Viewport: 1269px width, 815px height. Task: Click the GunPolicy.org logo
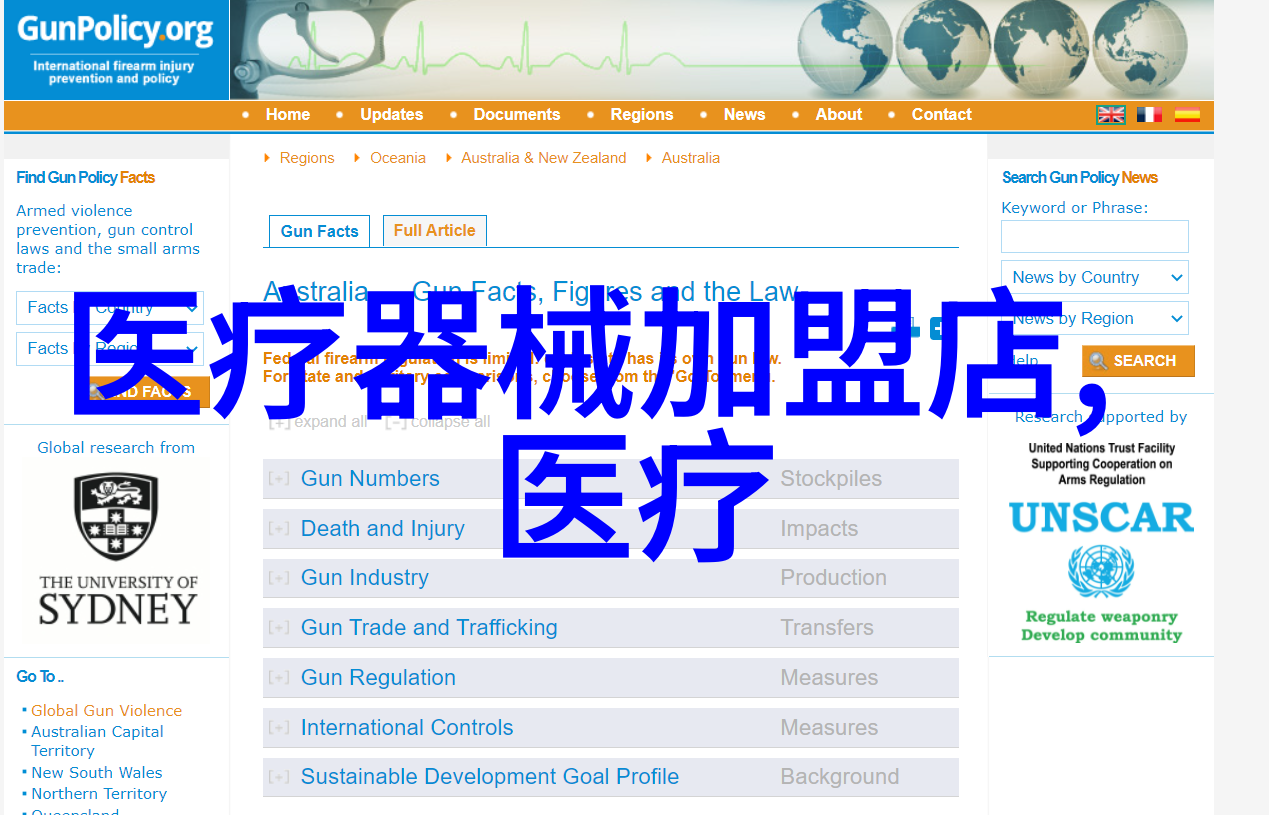[115, 49]
